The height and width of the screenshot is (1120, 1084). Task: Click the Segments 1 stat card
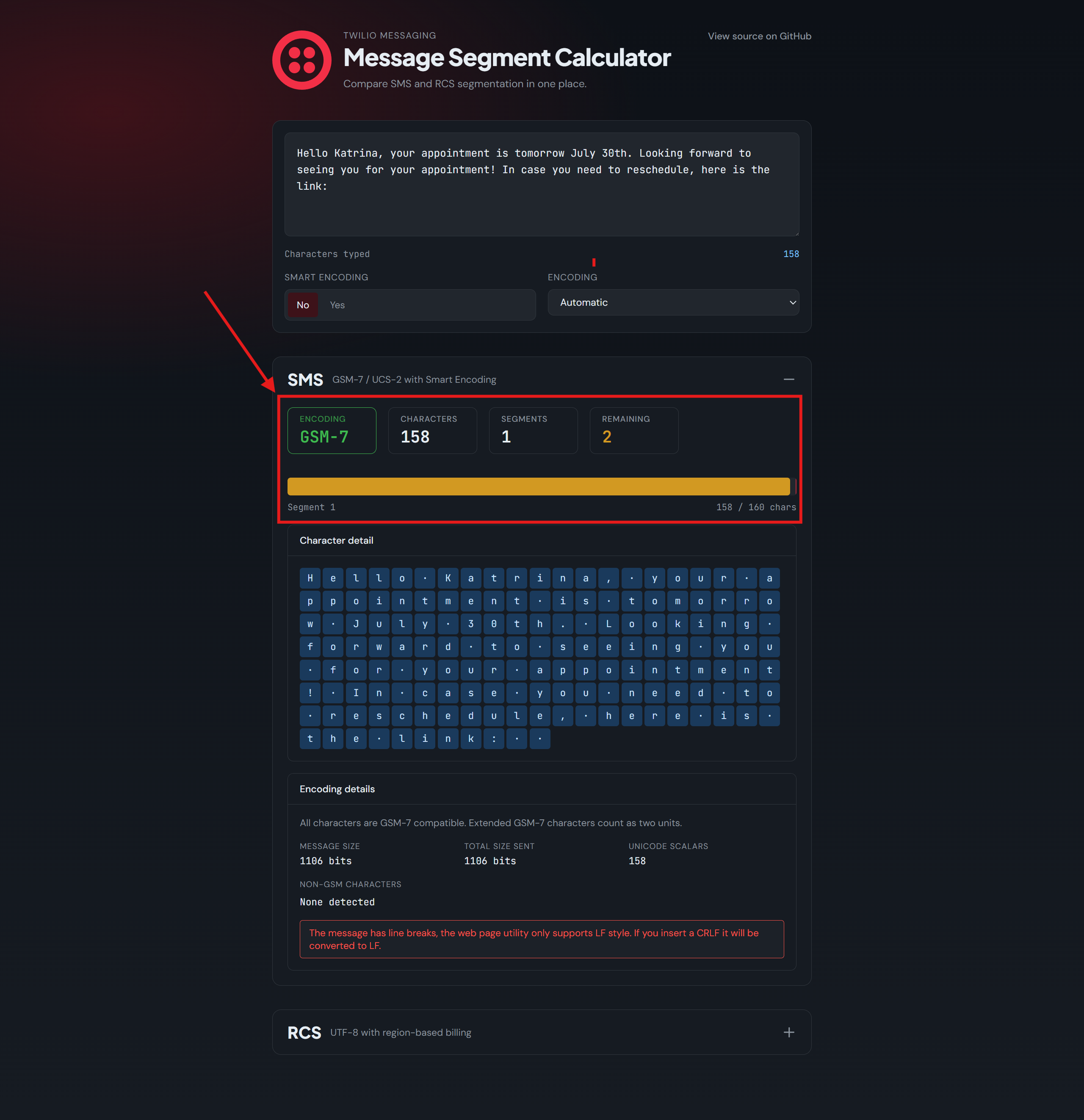pos(533,430)
